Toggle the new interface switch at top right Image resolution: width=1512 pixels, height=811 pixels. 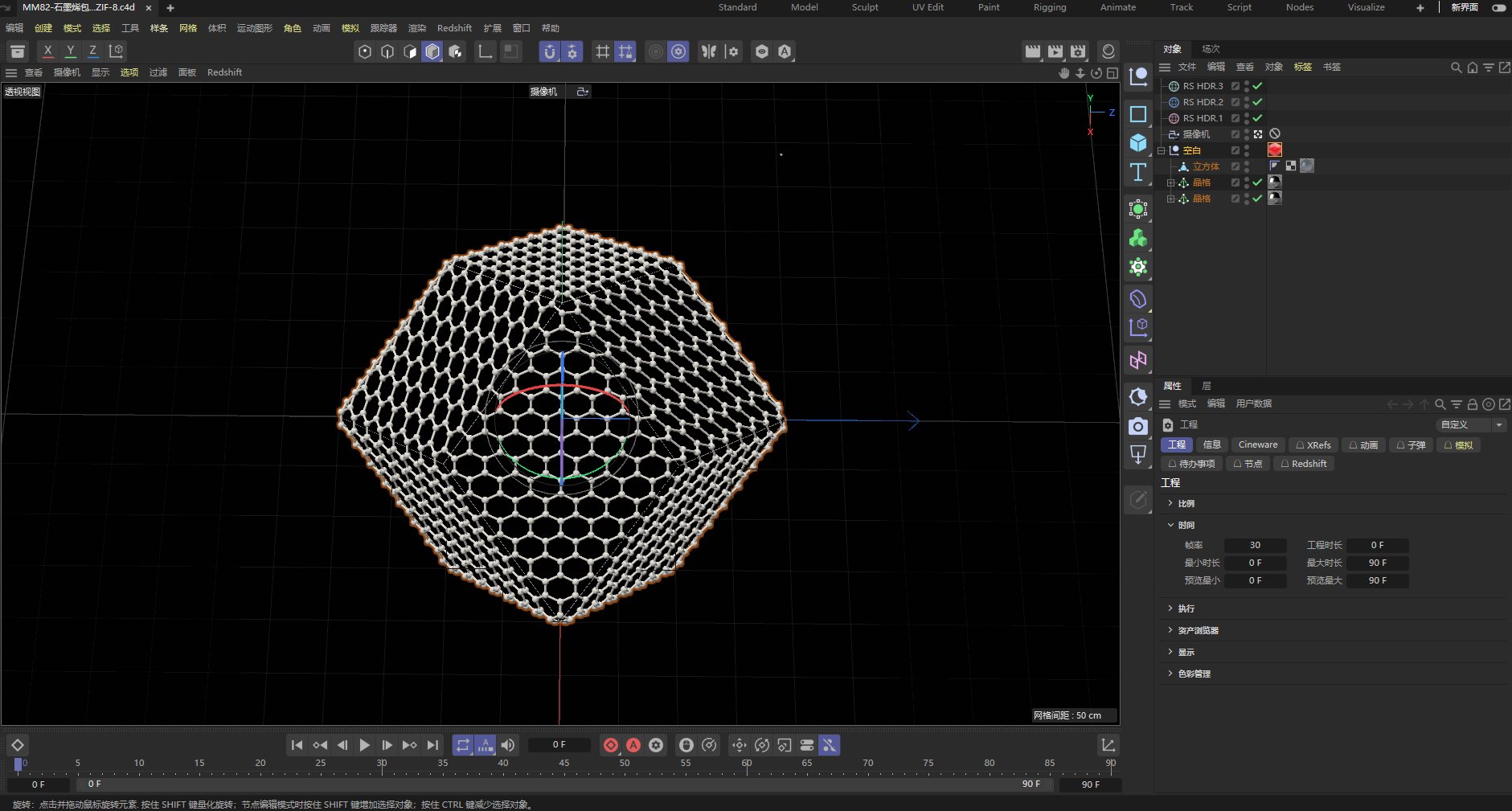pyautogui.click(x=1499, y=7)
